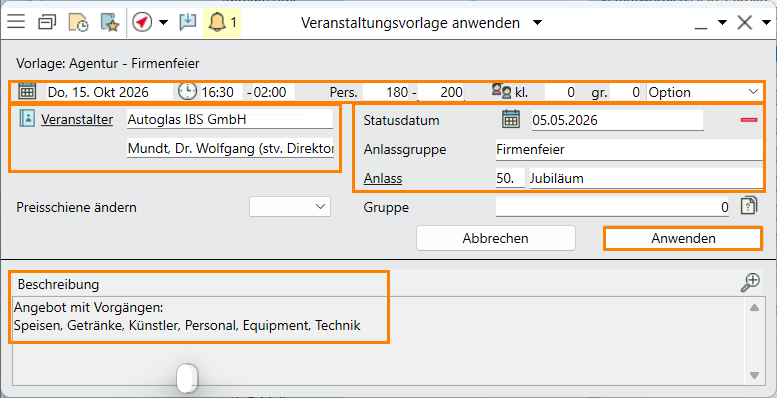Click the magnifier zoom icon for Beschreibung
Viewport: 777px width, 398px height.
[750, 283]
